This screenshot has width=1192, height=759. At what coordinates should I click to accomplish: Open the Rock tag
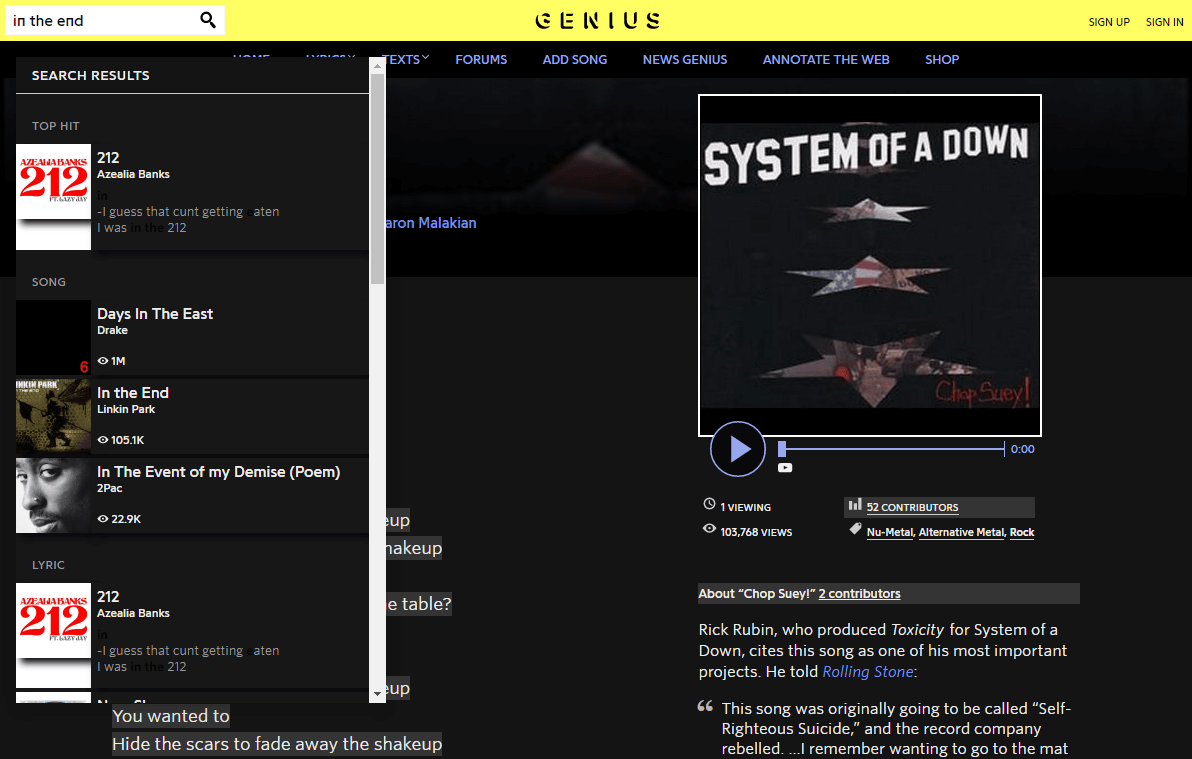tap(1022, 532)
